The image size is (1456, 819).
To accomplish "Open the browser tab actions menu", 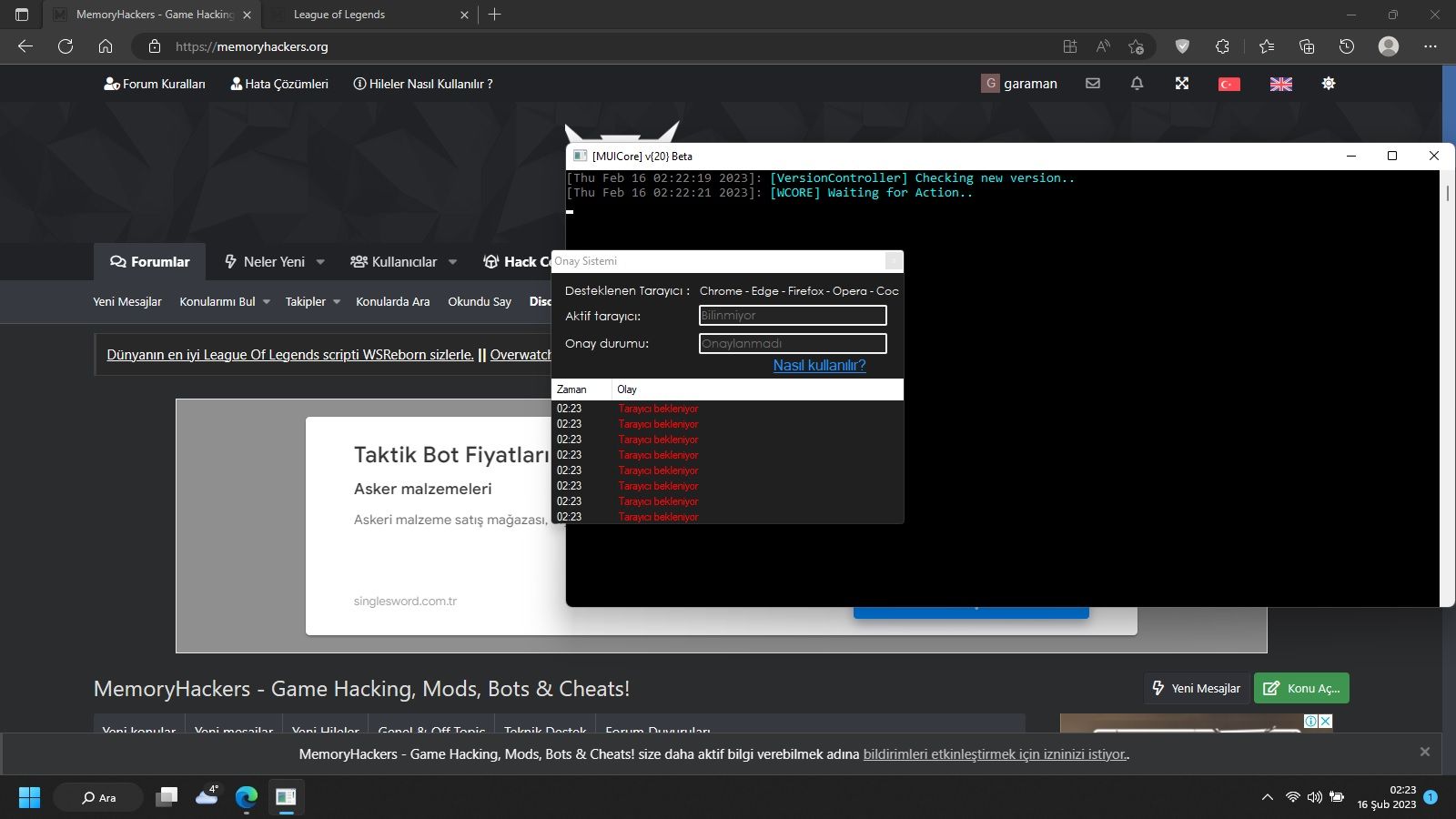I will tap(22, 15).
